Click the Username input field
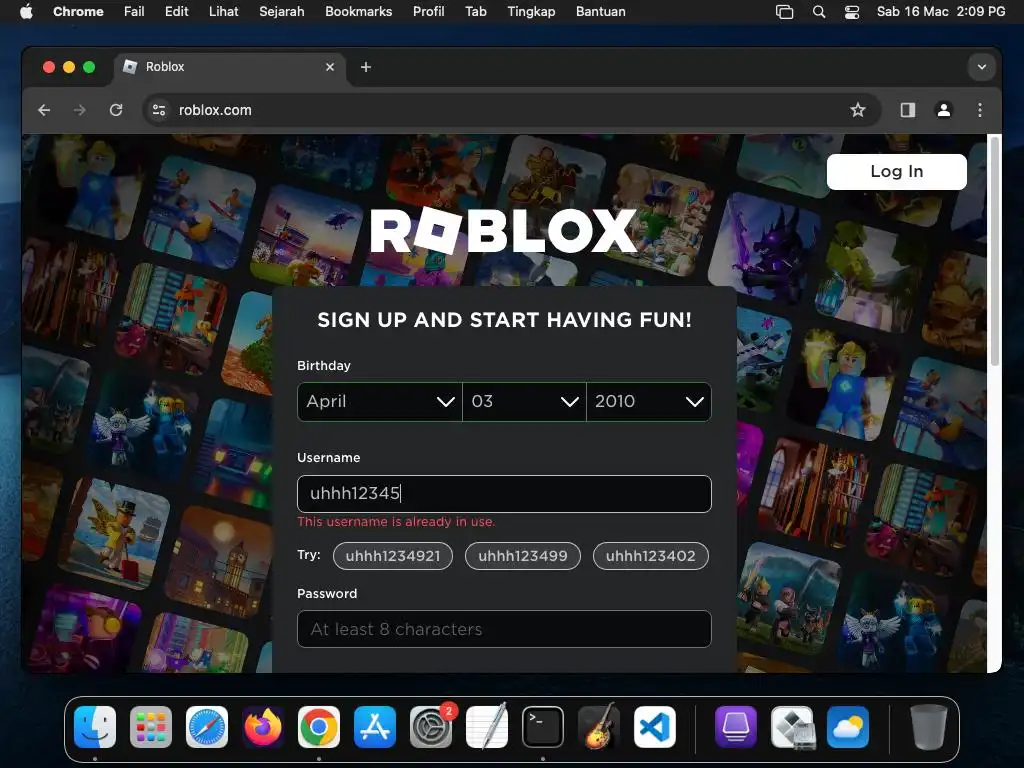Image resolution: width=1024 pixels, height=768 pixels. 504,494
